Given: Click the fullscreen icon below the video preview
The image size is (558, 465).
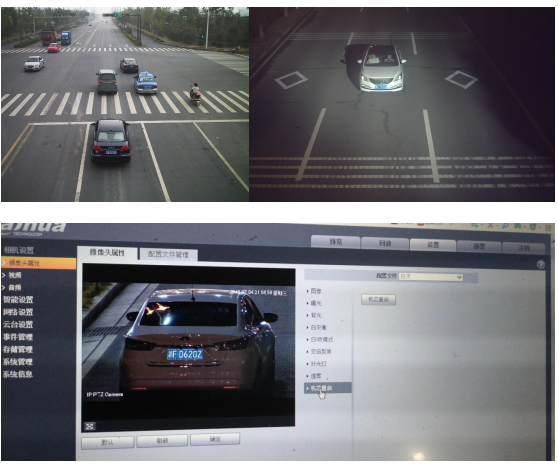Looking at the screenshot, I should 90,426.
